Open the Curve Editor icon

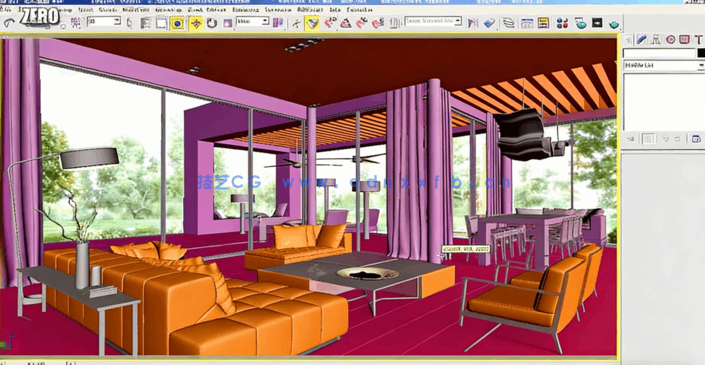coord(527,23)
